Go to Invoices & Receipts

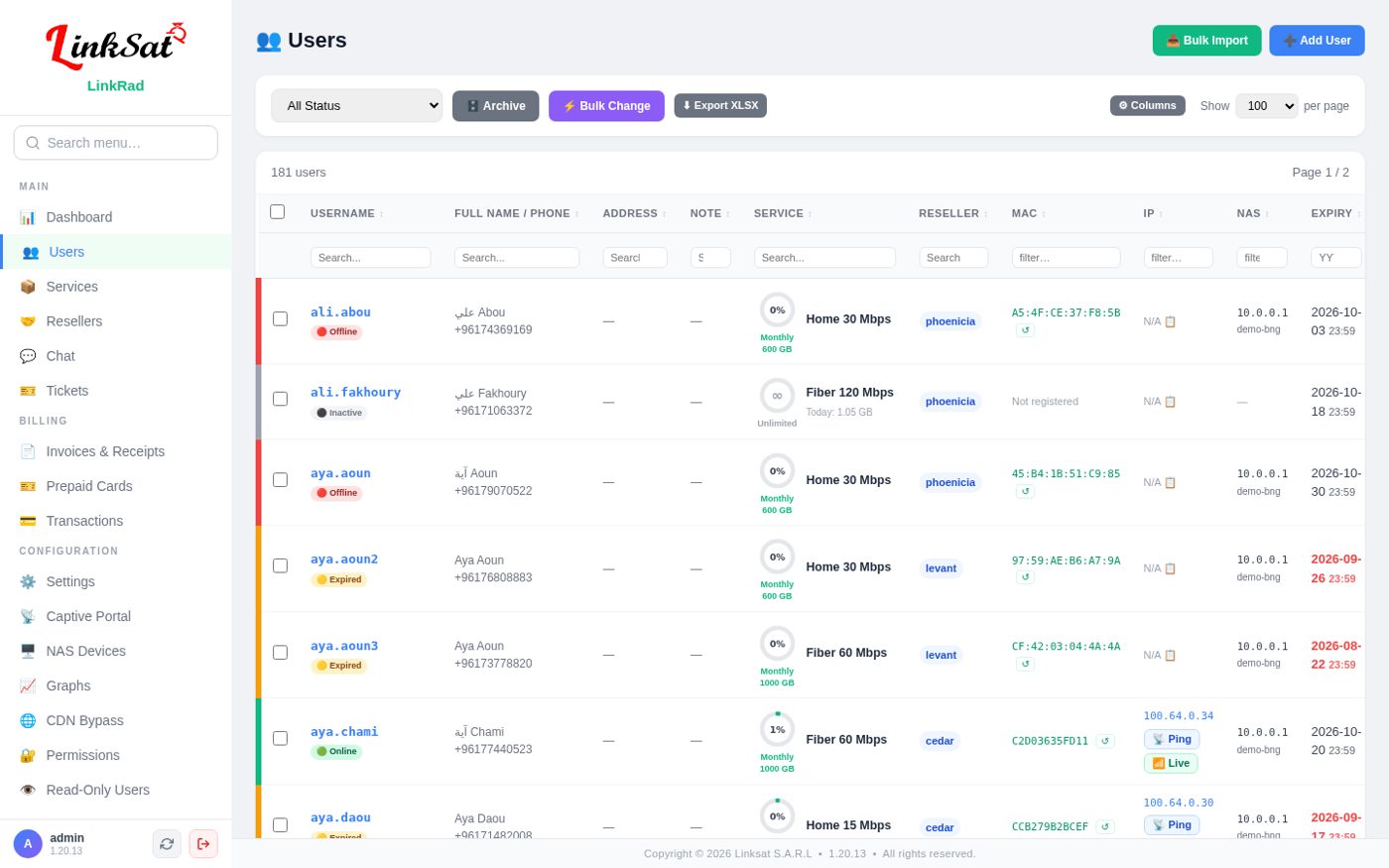point(116,451)
